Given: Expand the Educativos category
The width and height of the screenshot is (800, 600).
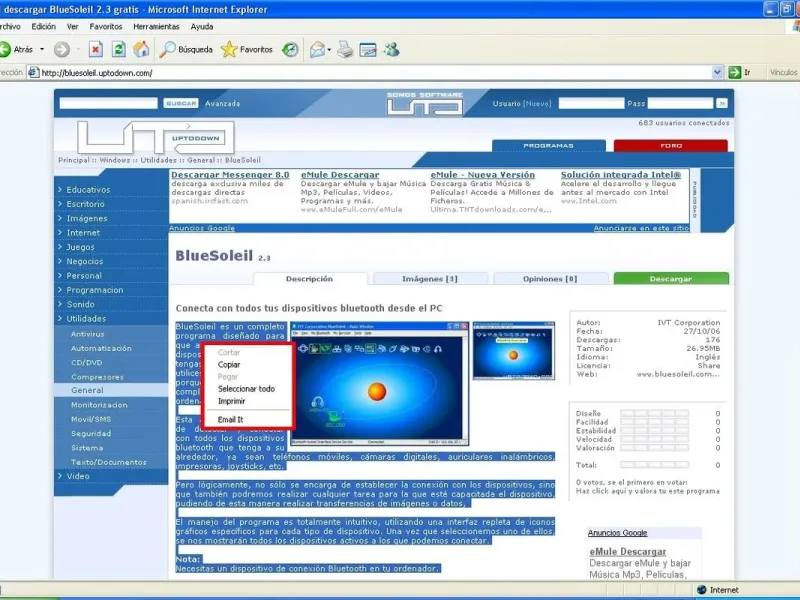Looking at the screenshot, I should [88, 189].
